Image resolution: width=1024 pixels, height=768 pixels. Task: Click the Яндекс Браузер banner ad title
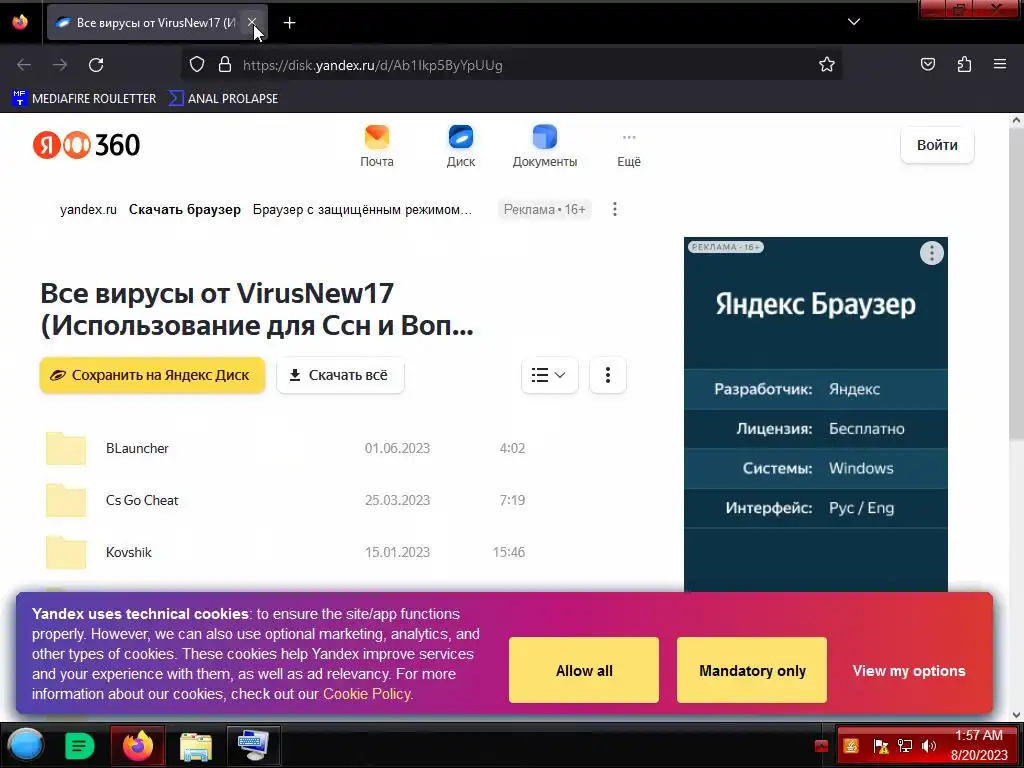(x=815, y=304)
